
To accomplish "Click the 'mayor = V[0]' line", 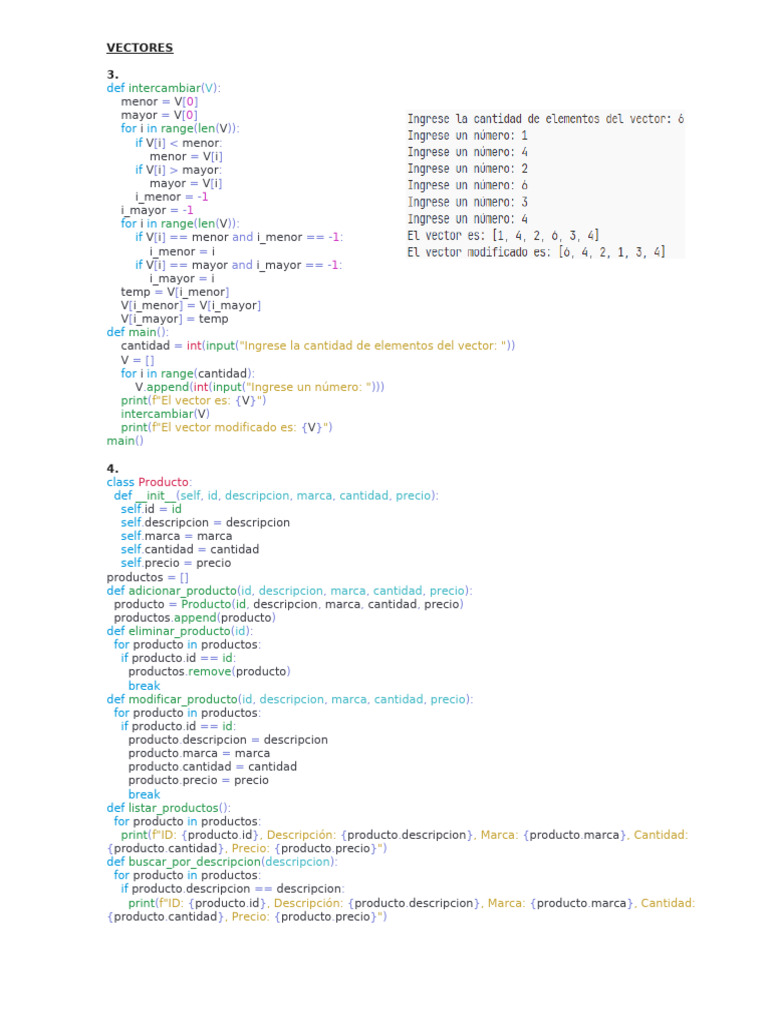I will pyautogui.click(x=159, y=115).
